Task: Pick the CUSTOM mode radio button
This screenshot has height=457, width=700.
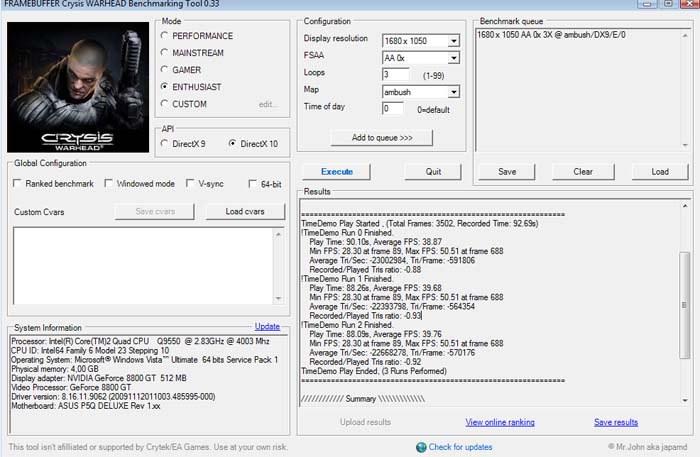Action: 164,104
